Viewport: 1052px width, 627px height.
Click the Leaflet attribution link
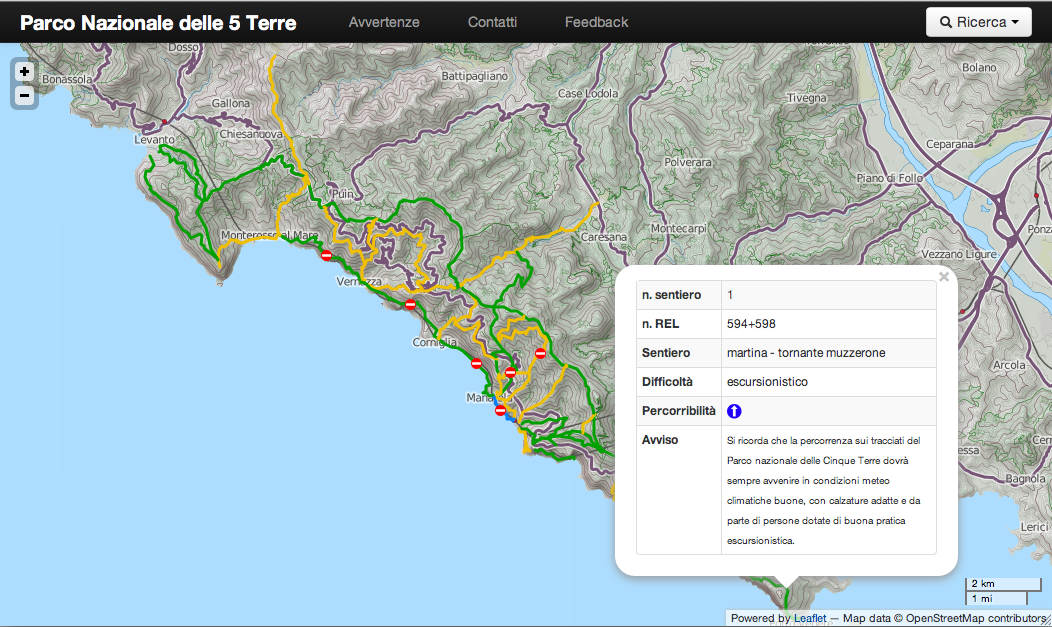click(810, 618)
